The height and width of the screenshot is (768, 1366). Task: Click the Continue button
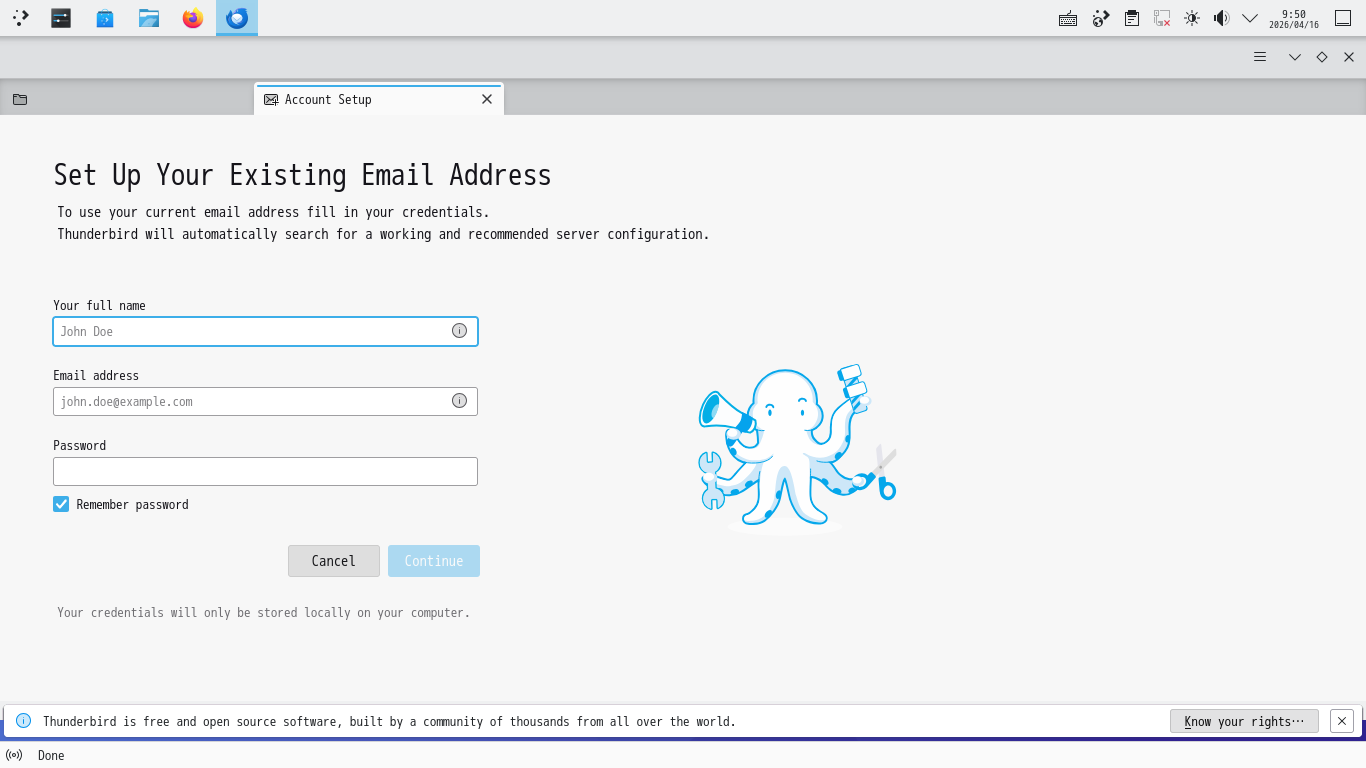point(434,561)
